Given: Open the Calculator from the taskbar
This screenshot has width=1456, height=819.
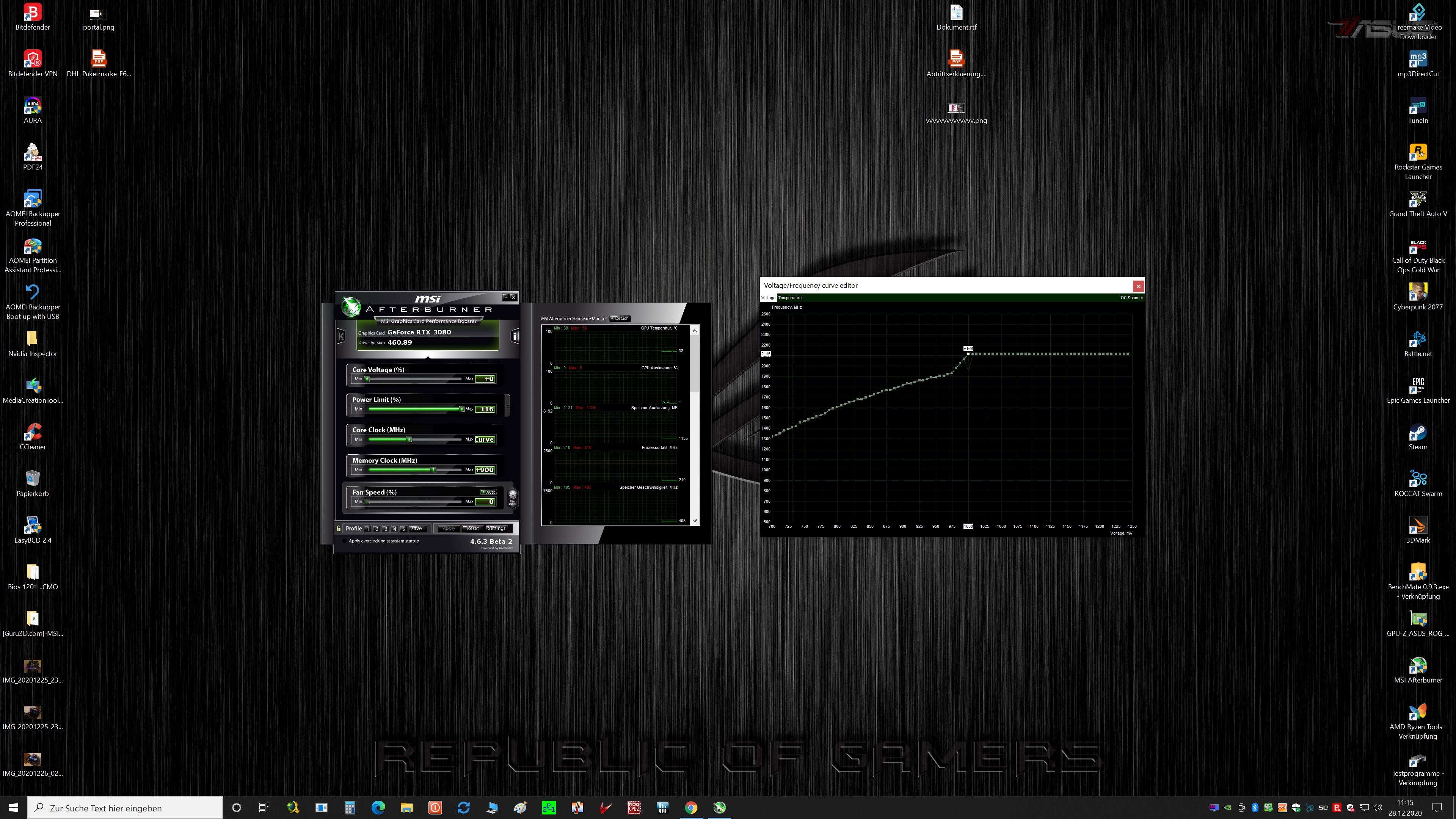Looking at the screenshot, I should coord(350,807).
